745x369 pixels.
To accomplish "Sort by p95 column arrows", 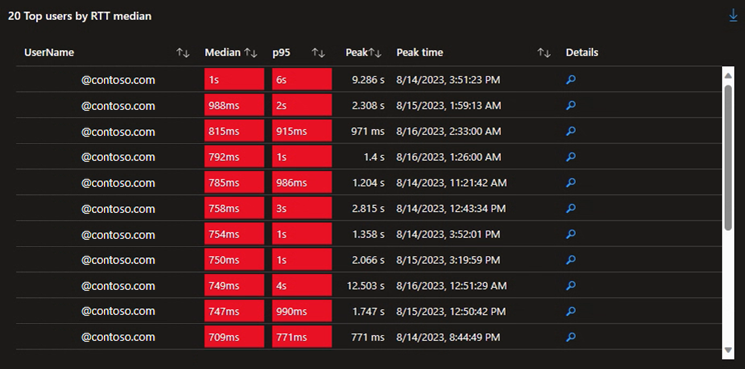I will pyautogui.click(x=318, y=53).
